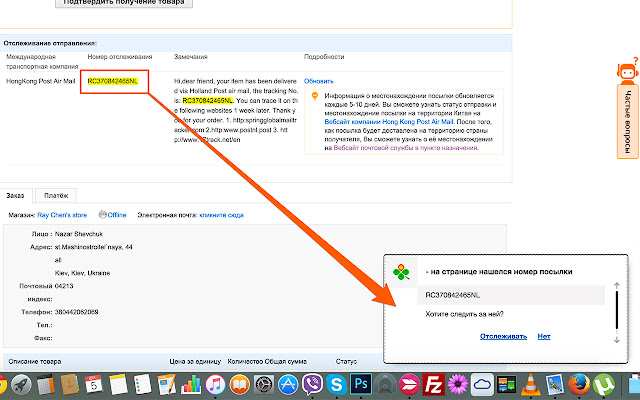Screen dimensions: 640x400
Task: Launch uTorrent from the dock
Action: 604,384
